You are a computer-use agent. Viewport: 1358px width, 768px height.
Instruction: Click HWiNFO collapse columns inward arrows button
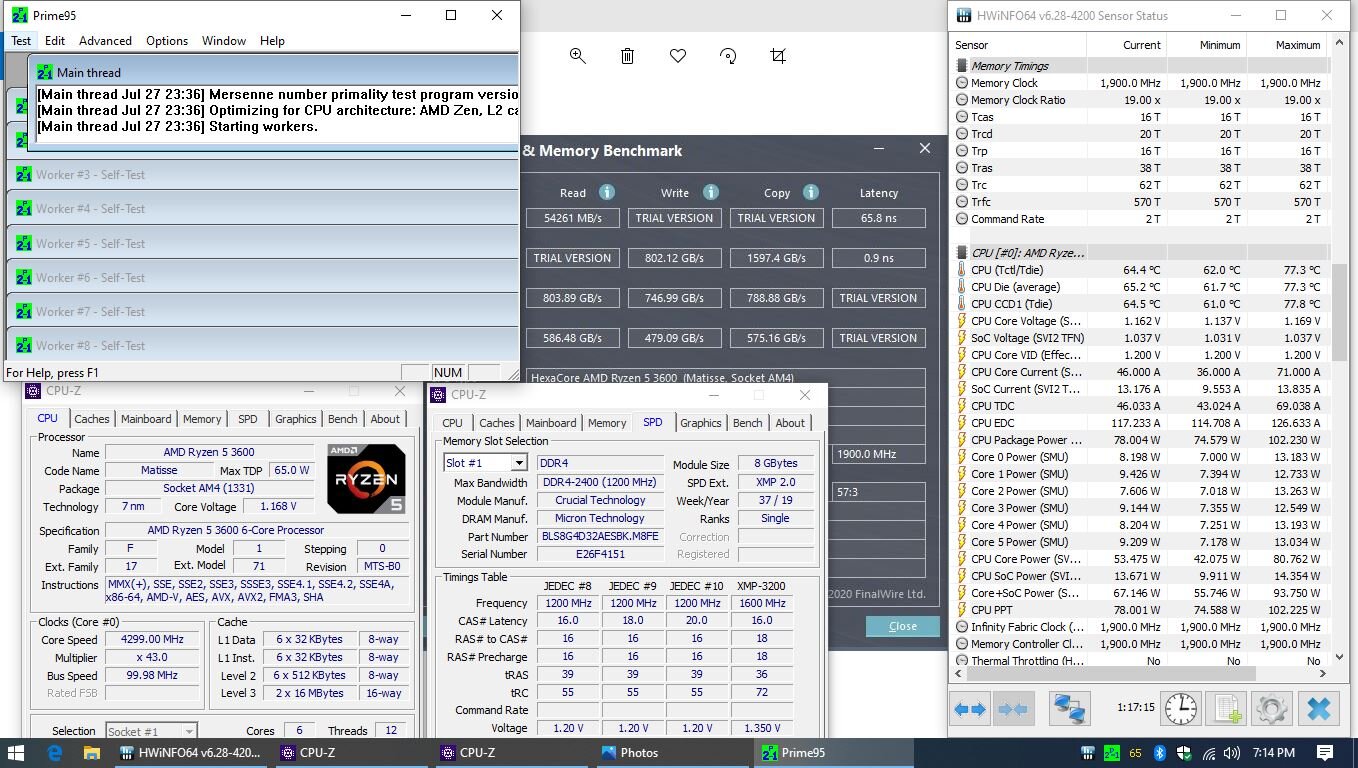[1012, 709]
